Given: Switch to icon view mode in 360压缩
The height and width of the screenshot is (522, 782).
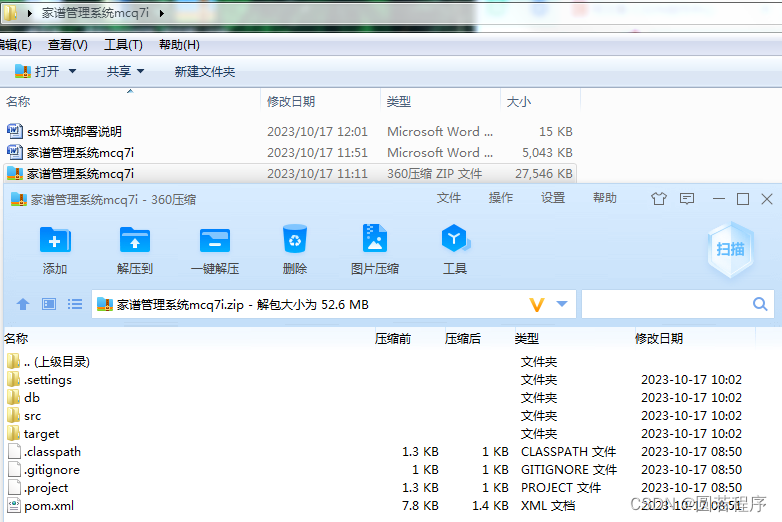Looking at the screenshot, I should [x=49, y=304].
